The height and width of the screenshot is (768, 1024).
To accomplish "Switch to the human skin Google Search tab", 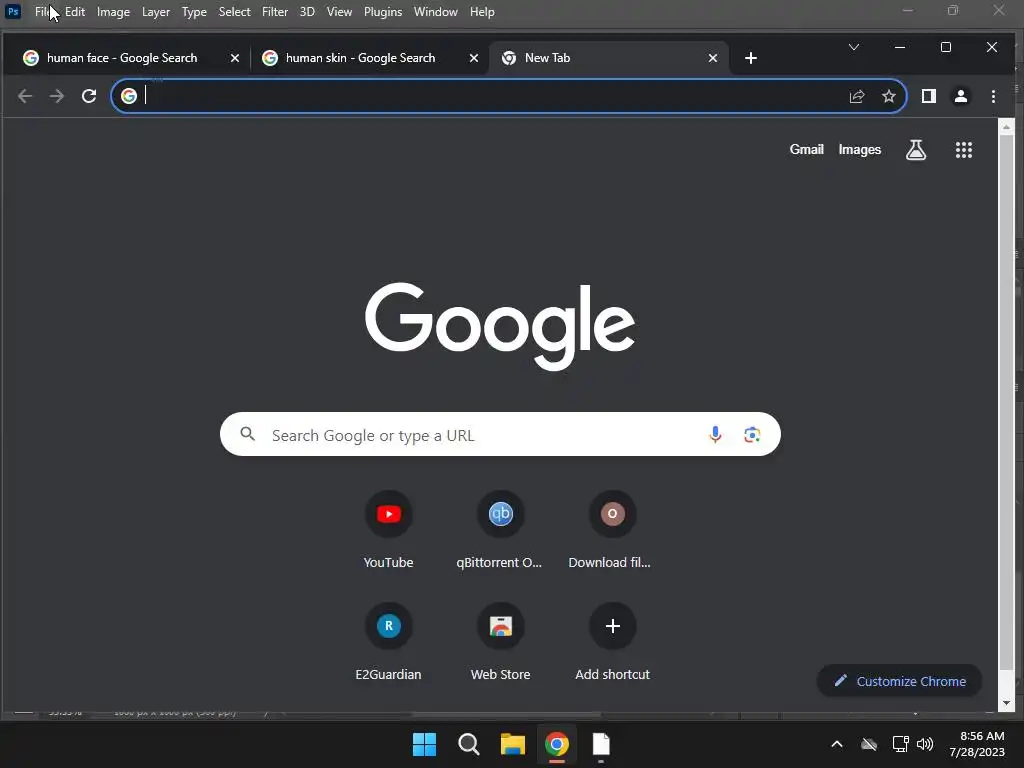I will (x=360, y=58).
